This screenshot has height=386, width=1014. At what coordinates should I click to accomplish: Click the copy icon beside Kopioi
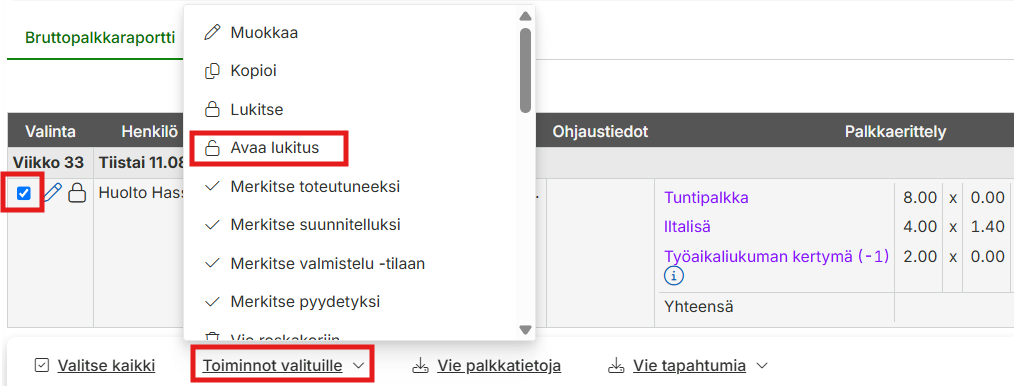pos(211,71)
